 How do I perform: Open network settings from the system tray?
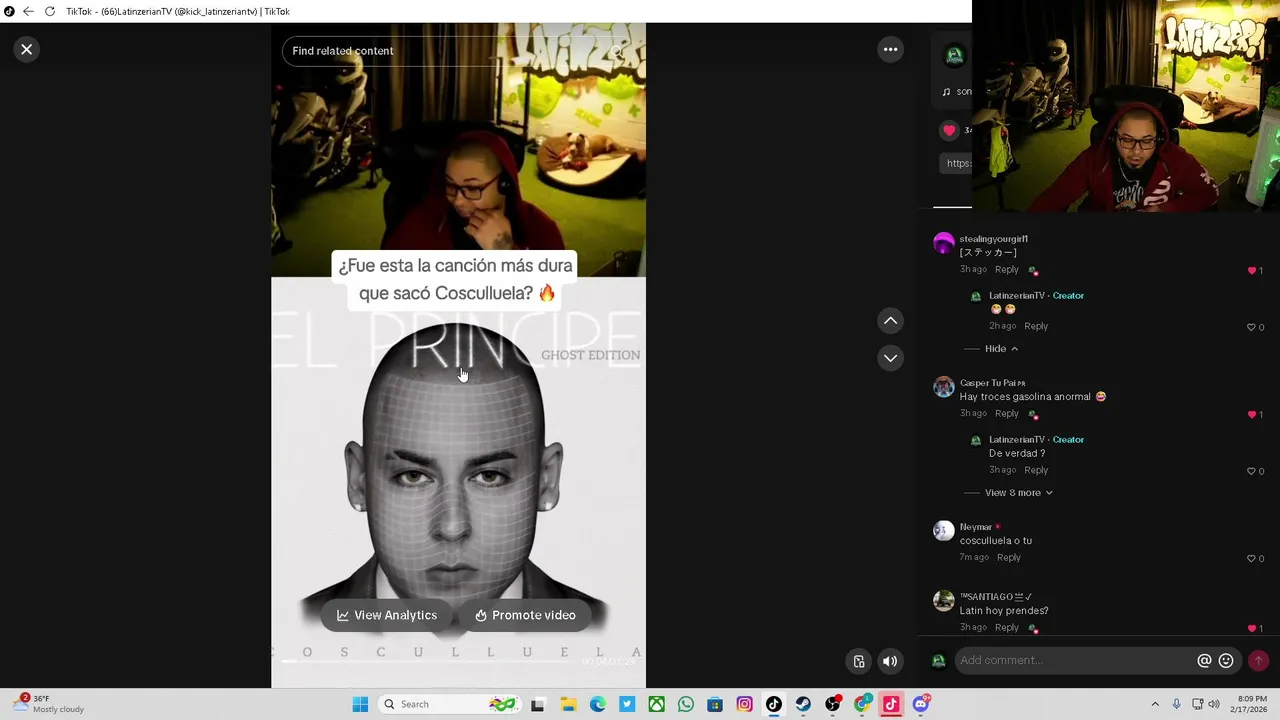(x=1197, y=704)
